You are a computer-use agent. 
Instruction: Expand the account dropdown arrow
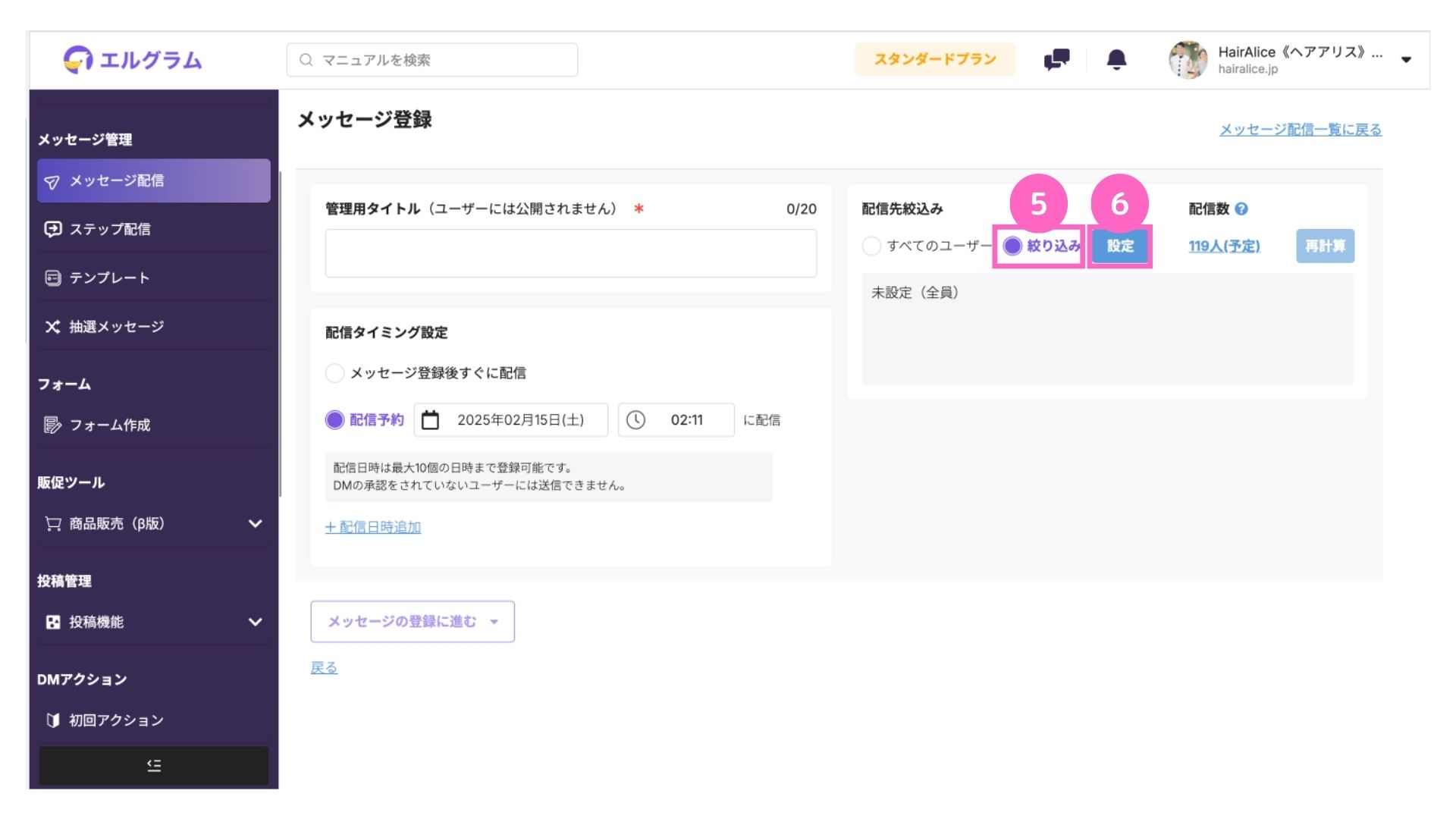[x=1406, y=60]
